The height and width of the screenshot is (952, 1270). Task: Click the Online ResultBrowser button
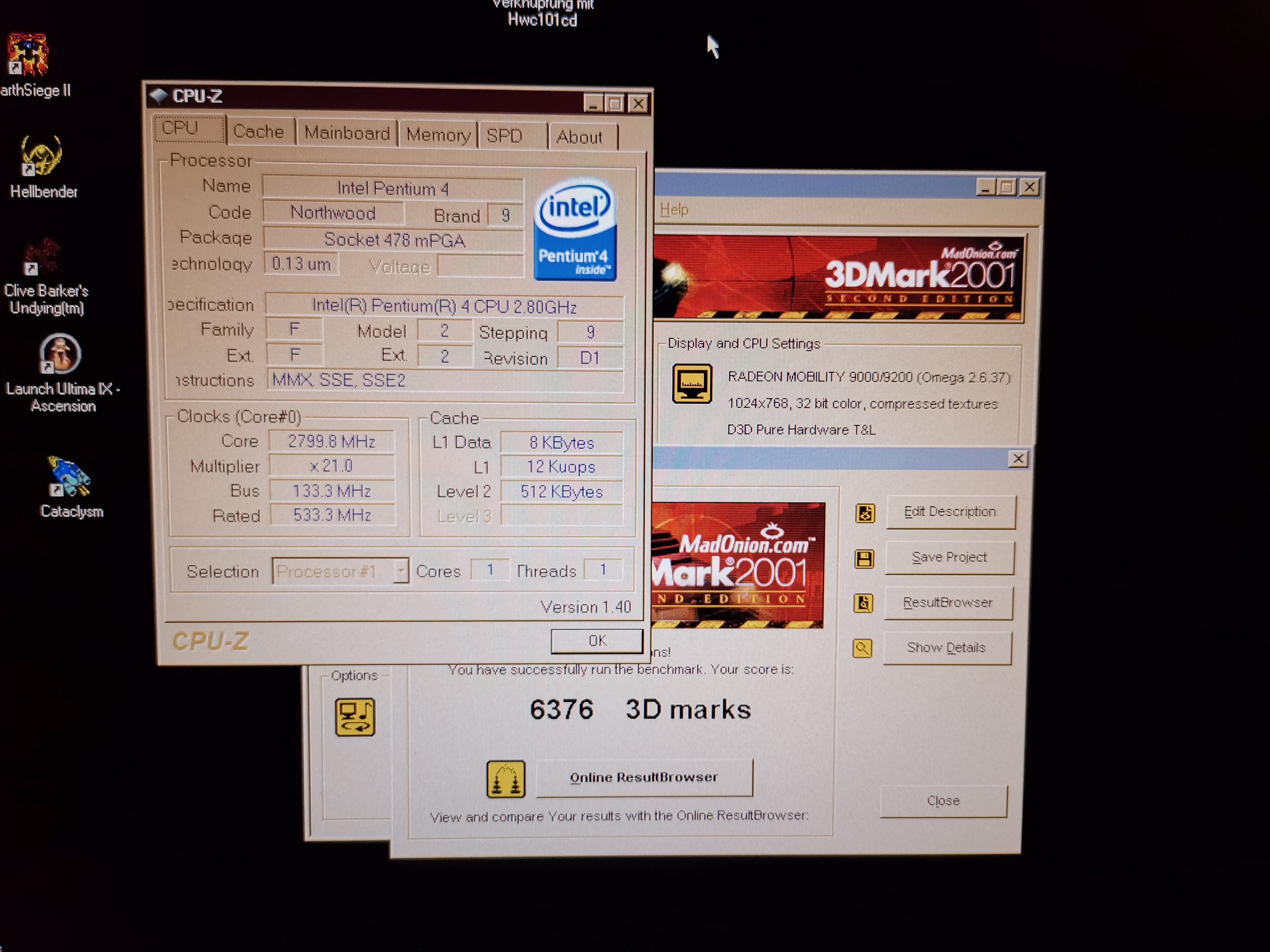click(x=644, y=777)
